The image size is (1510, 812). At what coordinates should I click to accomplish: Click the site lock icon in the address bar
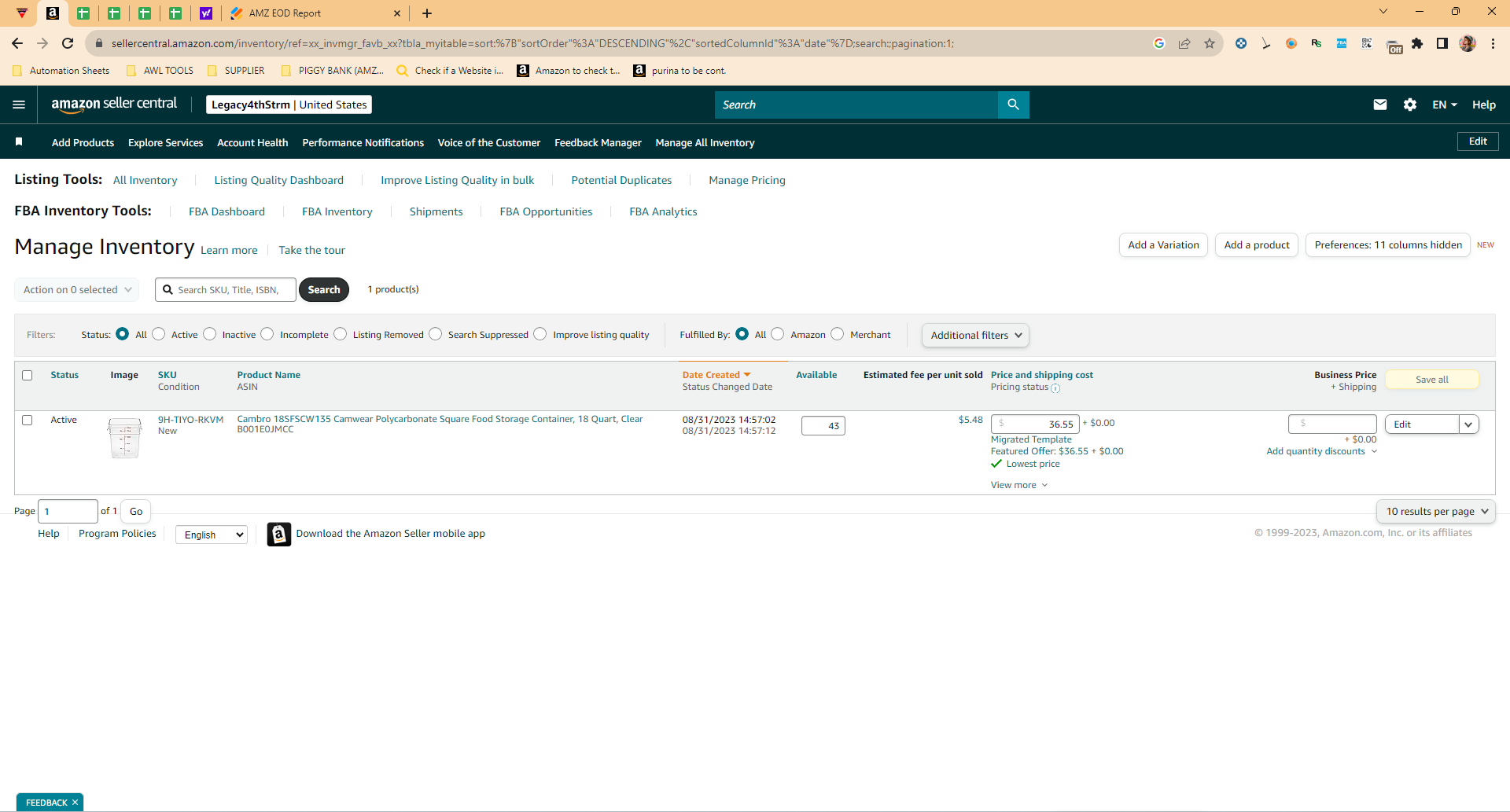[x=99, y=43]
